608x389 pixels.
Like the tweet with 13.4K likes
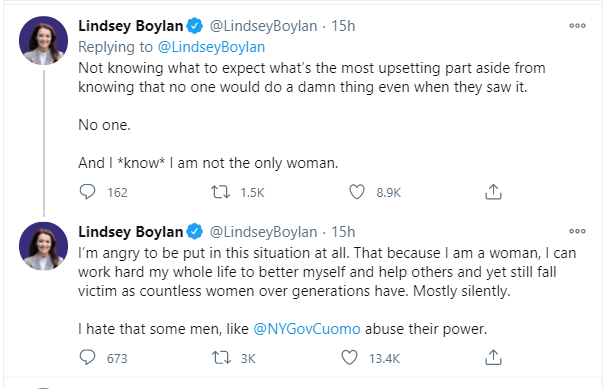click(x=349, y=358)
